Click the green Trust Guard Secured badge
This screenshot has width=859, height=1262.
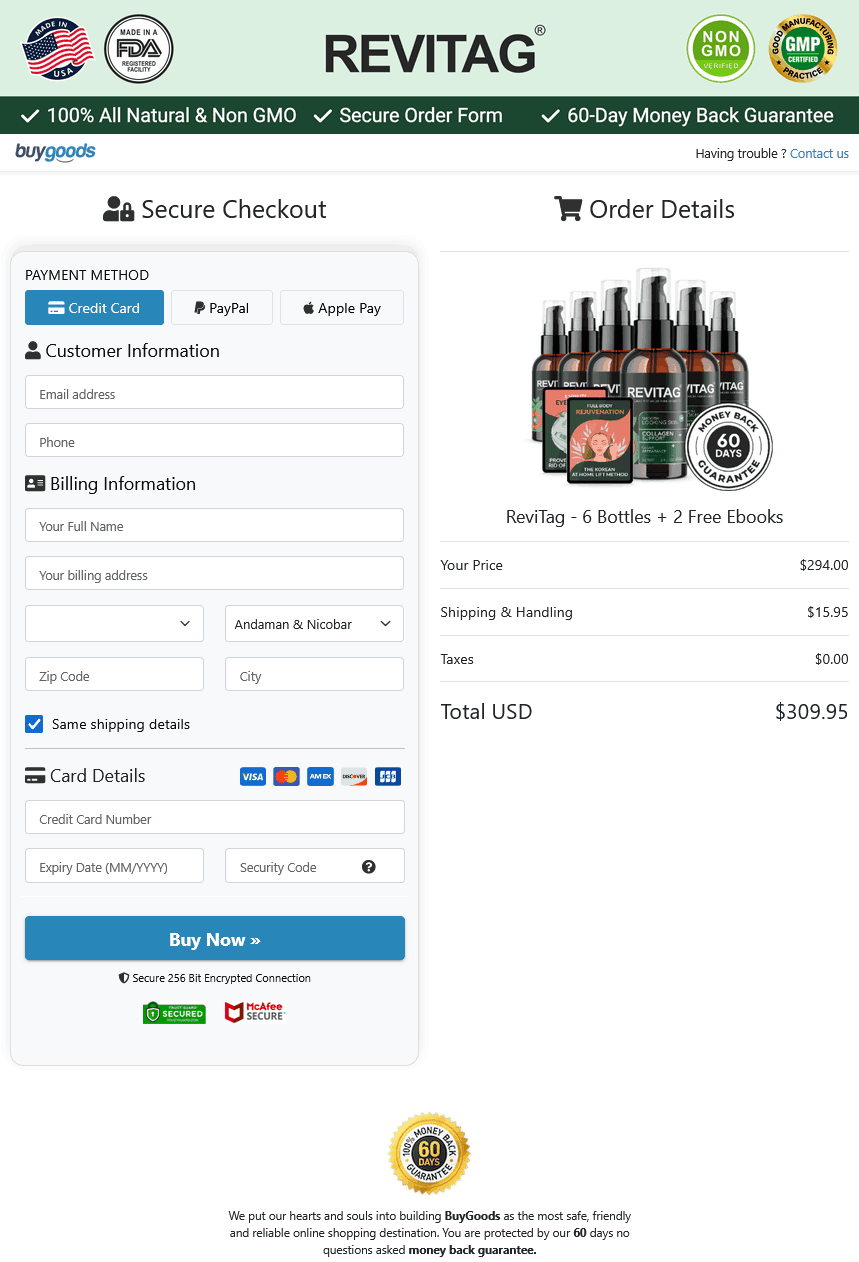(174, 1013)
